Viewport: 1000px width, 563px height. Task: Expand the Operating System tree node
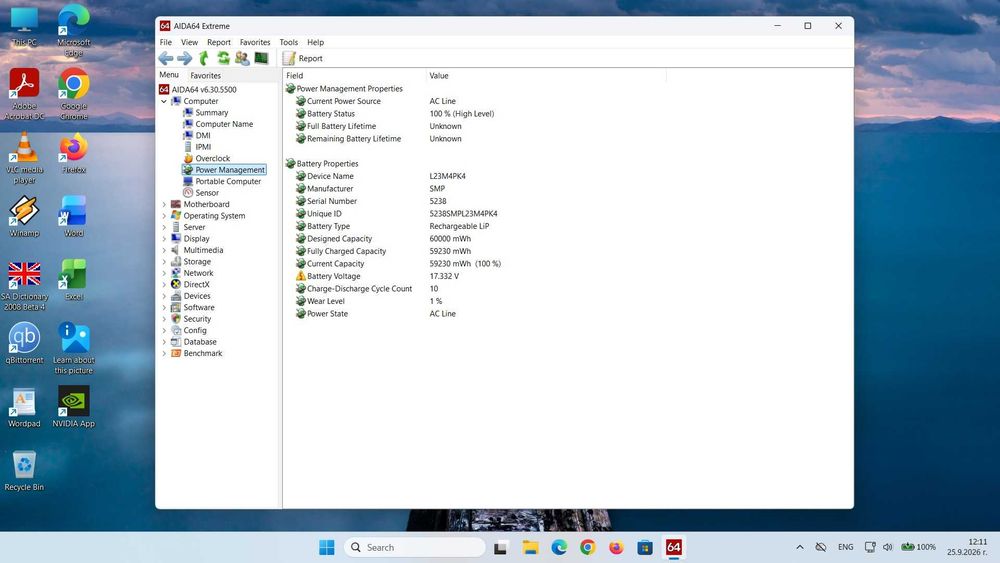tap(164, 216)
